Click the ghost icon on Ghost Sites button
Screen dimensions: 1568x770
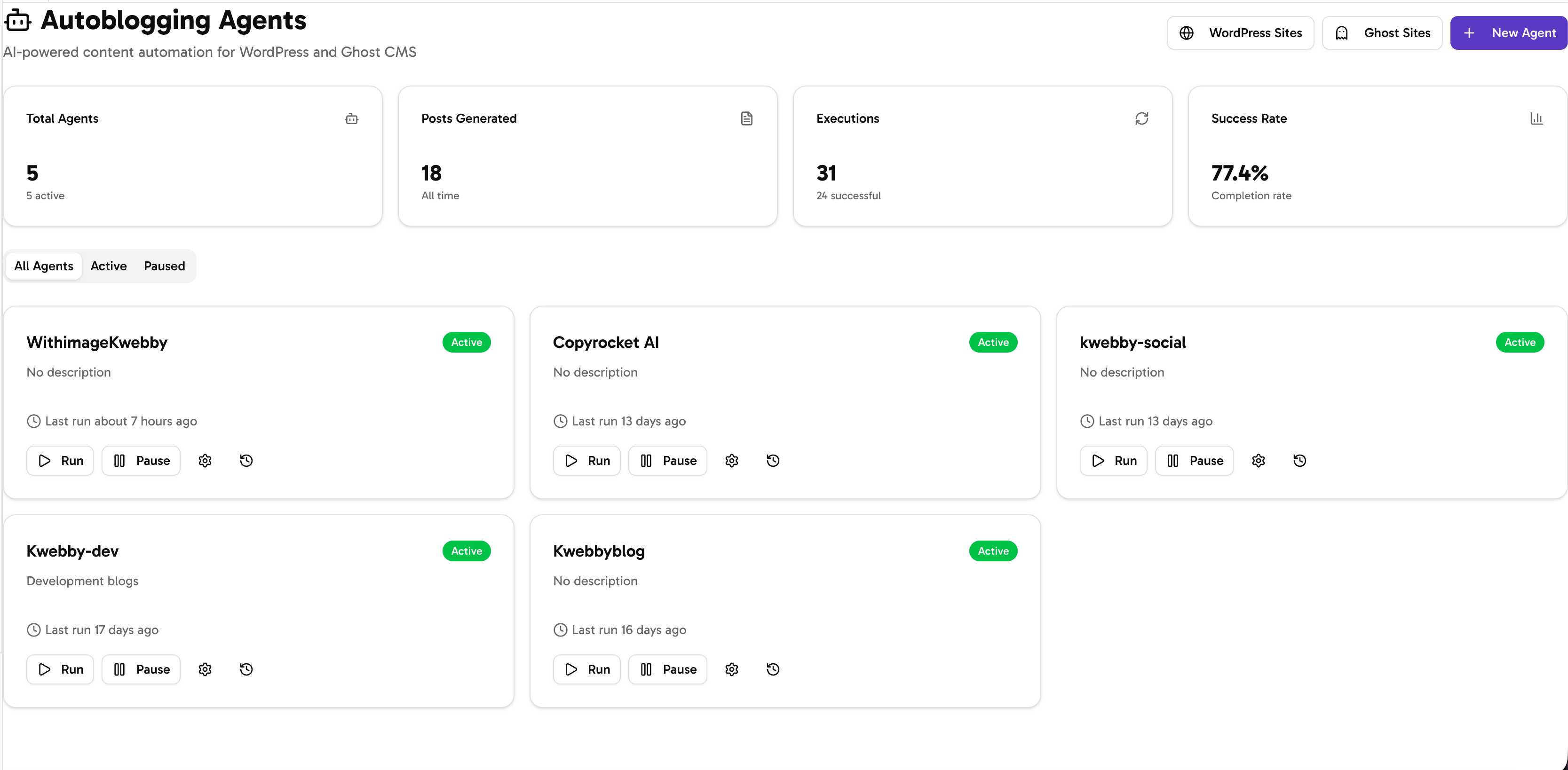(x=1342, y=33)
